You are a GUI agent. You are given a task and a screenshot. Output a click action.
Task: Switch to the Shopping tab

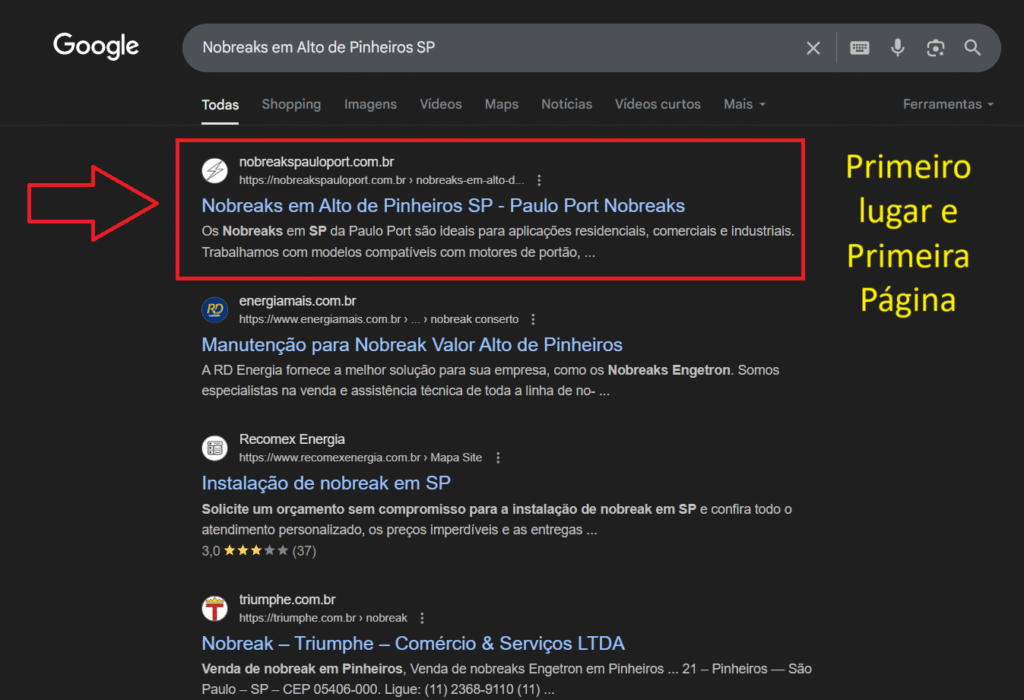tap(291, 104)
